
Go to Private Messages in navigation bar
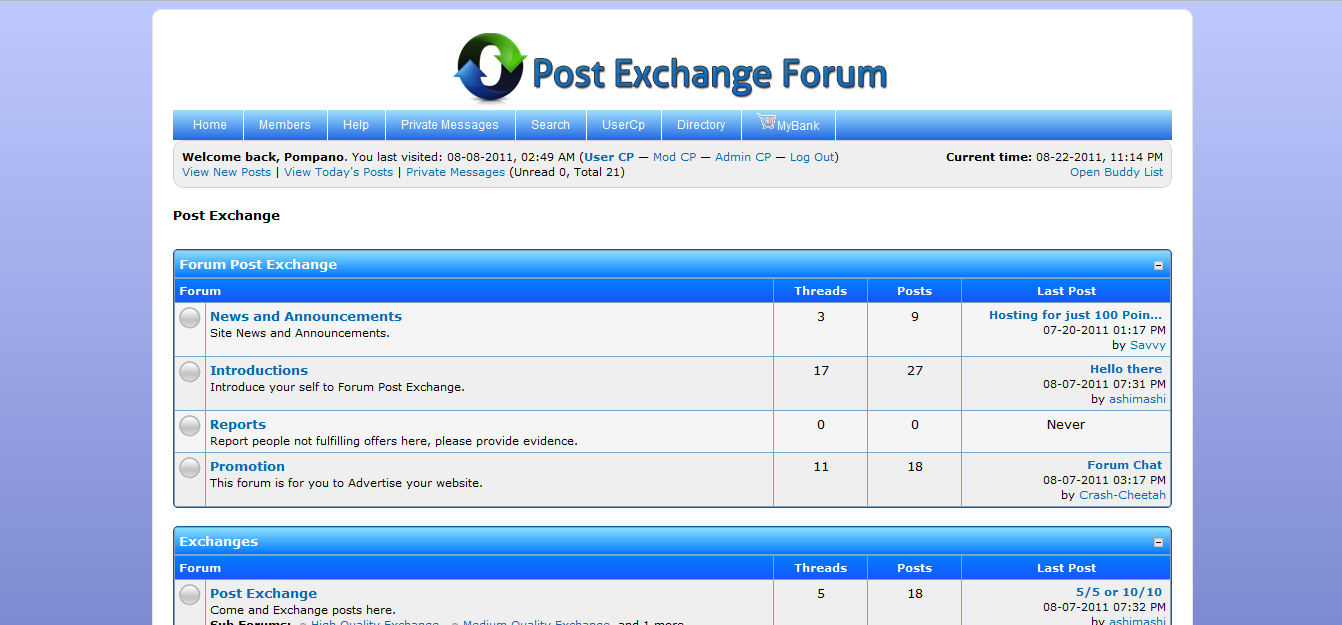[449, 125]
